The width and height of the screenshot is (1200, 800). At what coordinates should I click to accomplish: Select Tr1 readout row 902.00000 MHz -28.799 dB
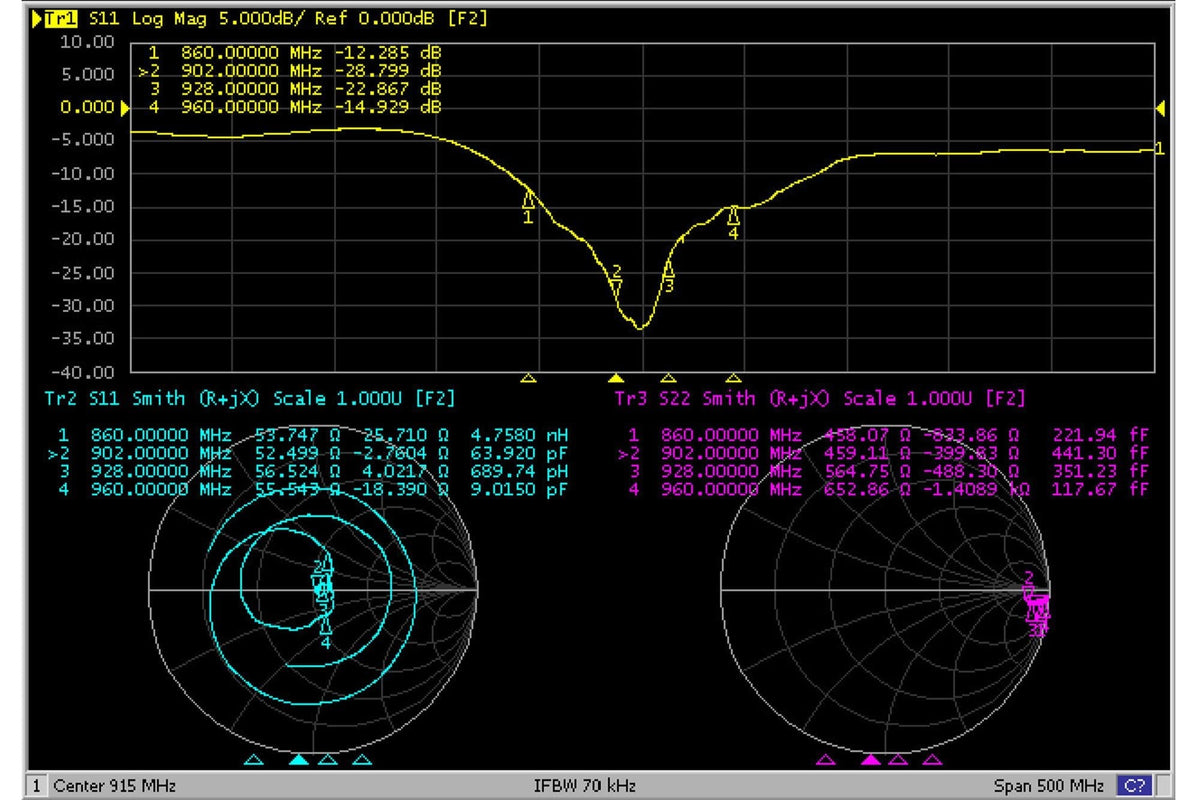pyautogui.click(x=291, y=71)
